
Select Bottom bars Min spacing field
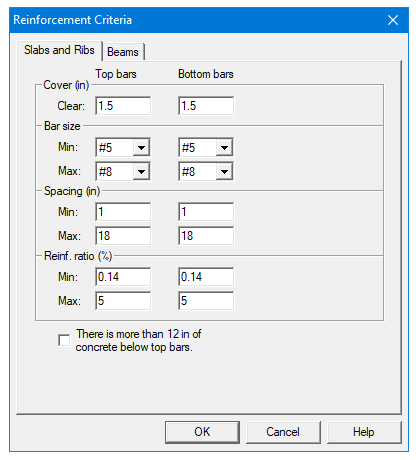tap(206, 212)
